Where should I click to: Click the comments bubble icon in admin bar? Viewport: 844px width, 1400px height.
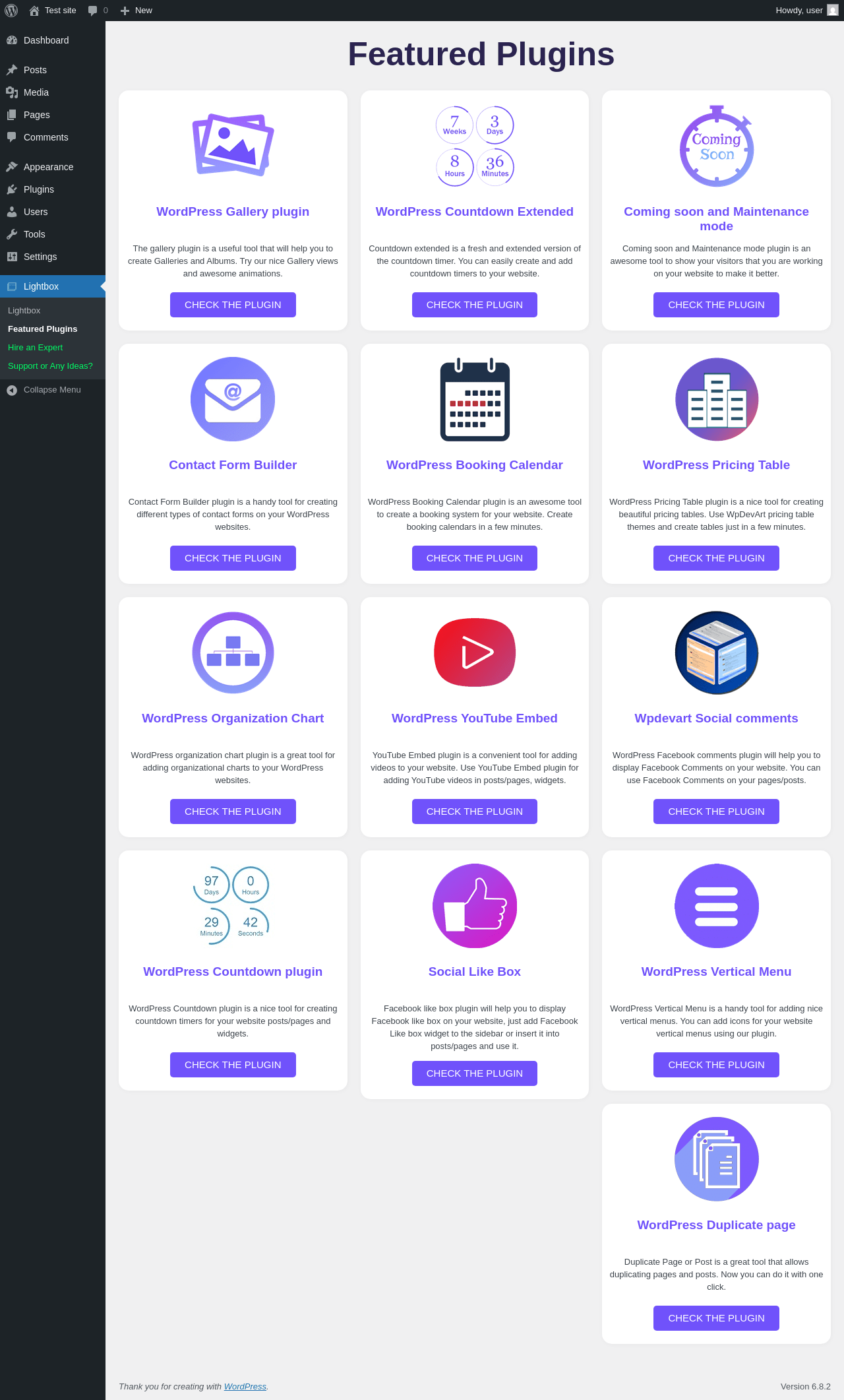(92, 11)
